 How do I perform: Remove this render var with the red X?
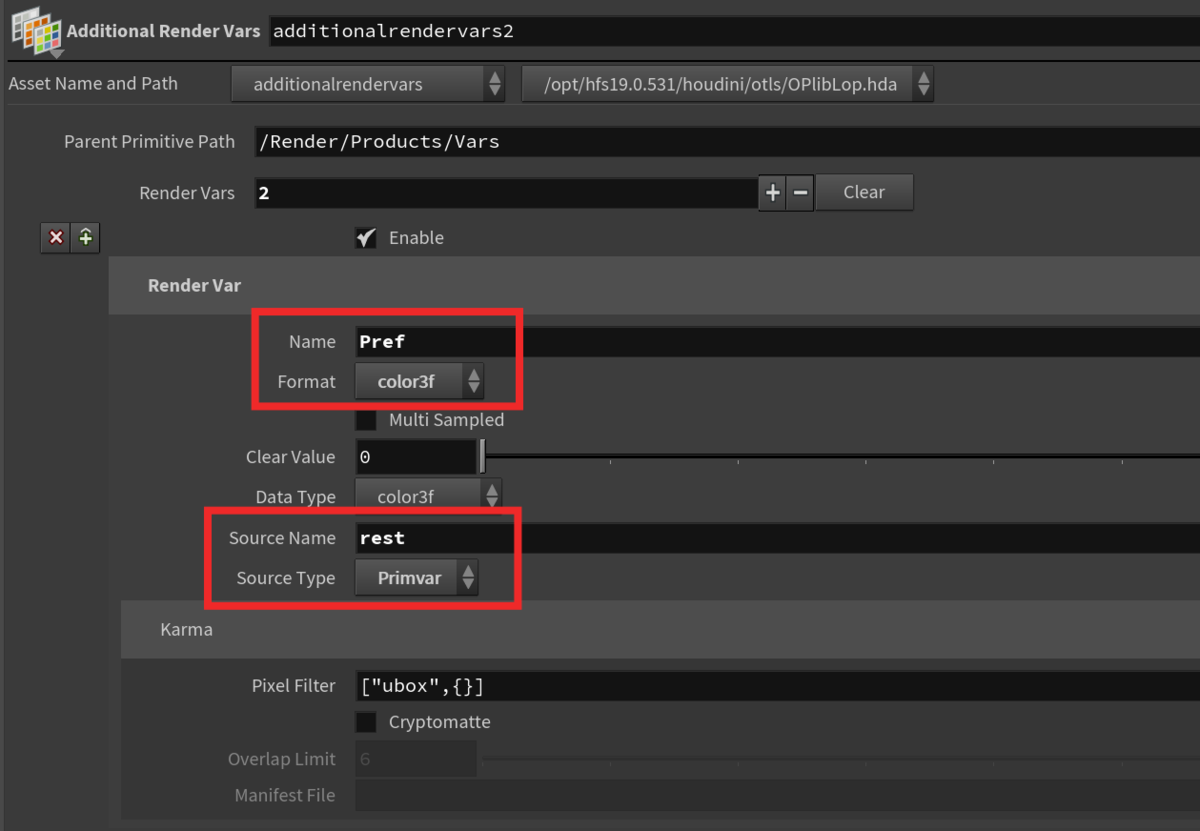point(56,238)
